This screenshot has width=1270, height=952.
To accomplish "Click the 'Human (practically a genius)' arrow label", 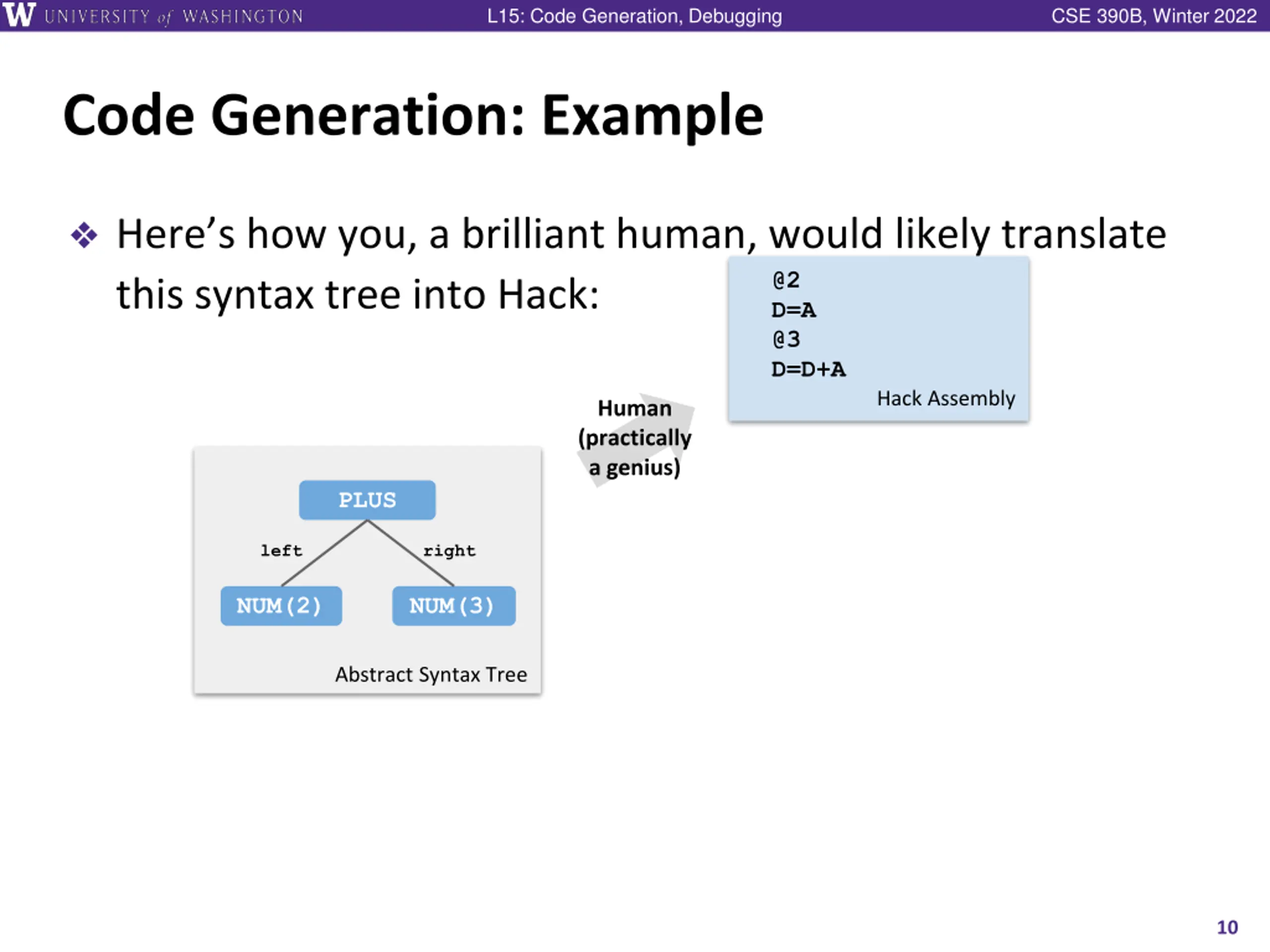I will click(x=635, y=438).
